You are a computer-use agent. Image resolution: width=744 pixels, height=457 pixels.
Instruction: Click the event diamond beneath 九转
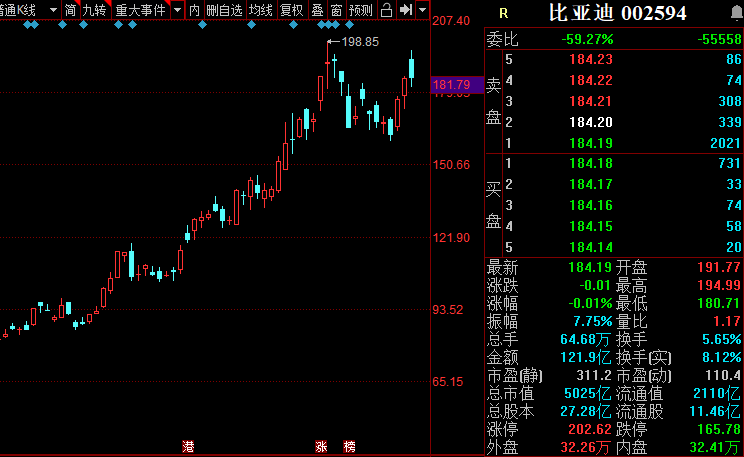(84, 25)
